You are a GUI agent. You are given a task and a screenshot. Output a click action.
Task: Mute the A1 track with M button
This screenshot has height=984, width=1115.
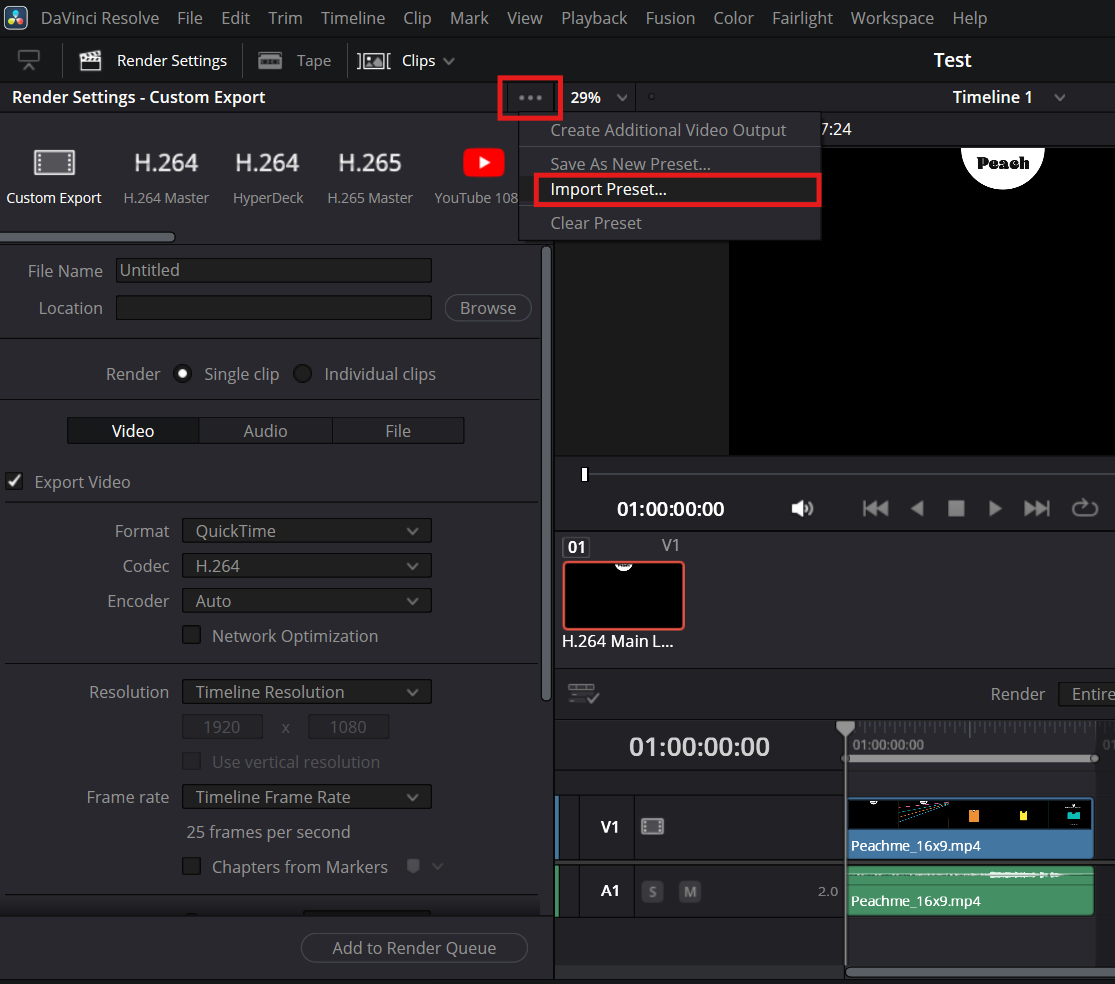click(690, 891)
